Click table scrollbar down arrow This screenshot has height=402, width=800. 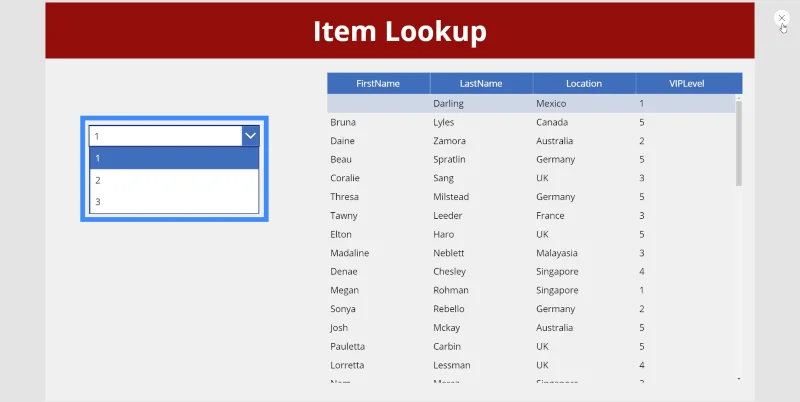(x=739, y=379)
